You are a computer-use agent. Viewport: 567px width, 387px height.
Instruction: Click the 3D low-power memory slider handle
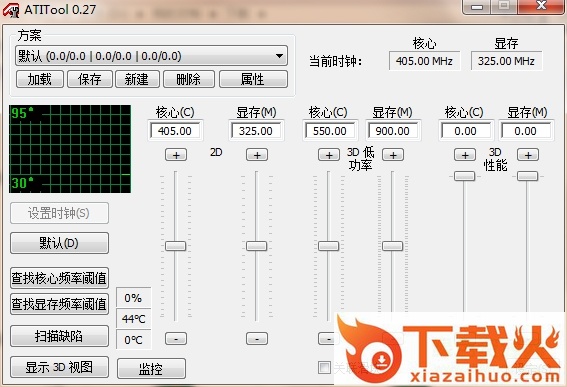pyautogui.click(x=392, y=246)
